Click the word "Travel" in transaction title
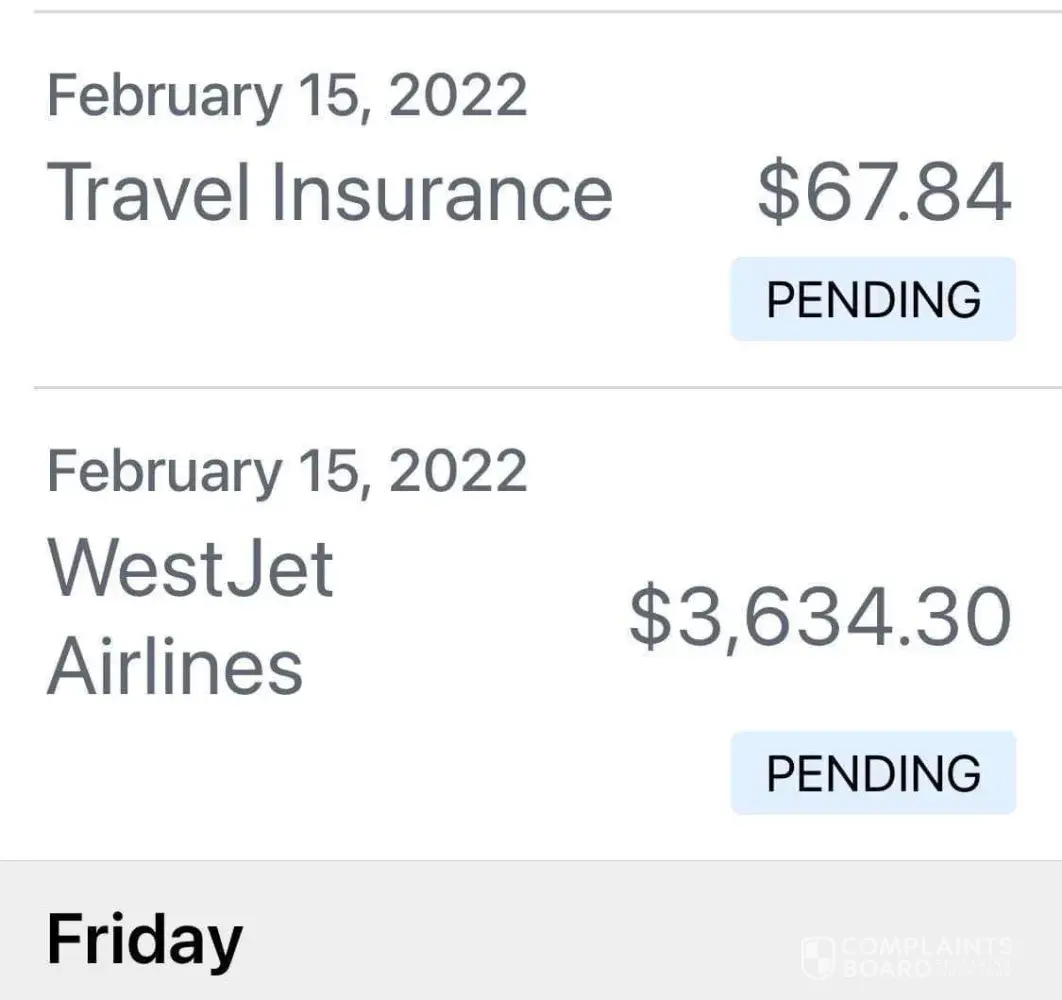This screenshot has height=1000, width=1062. click(148, 192)
